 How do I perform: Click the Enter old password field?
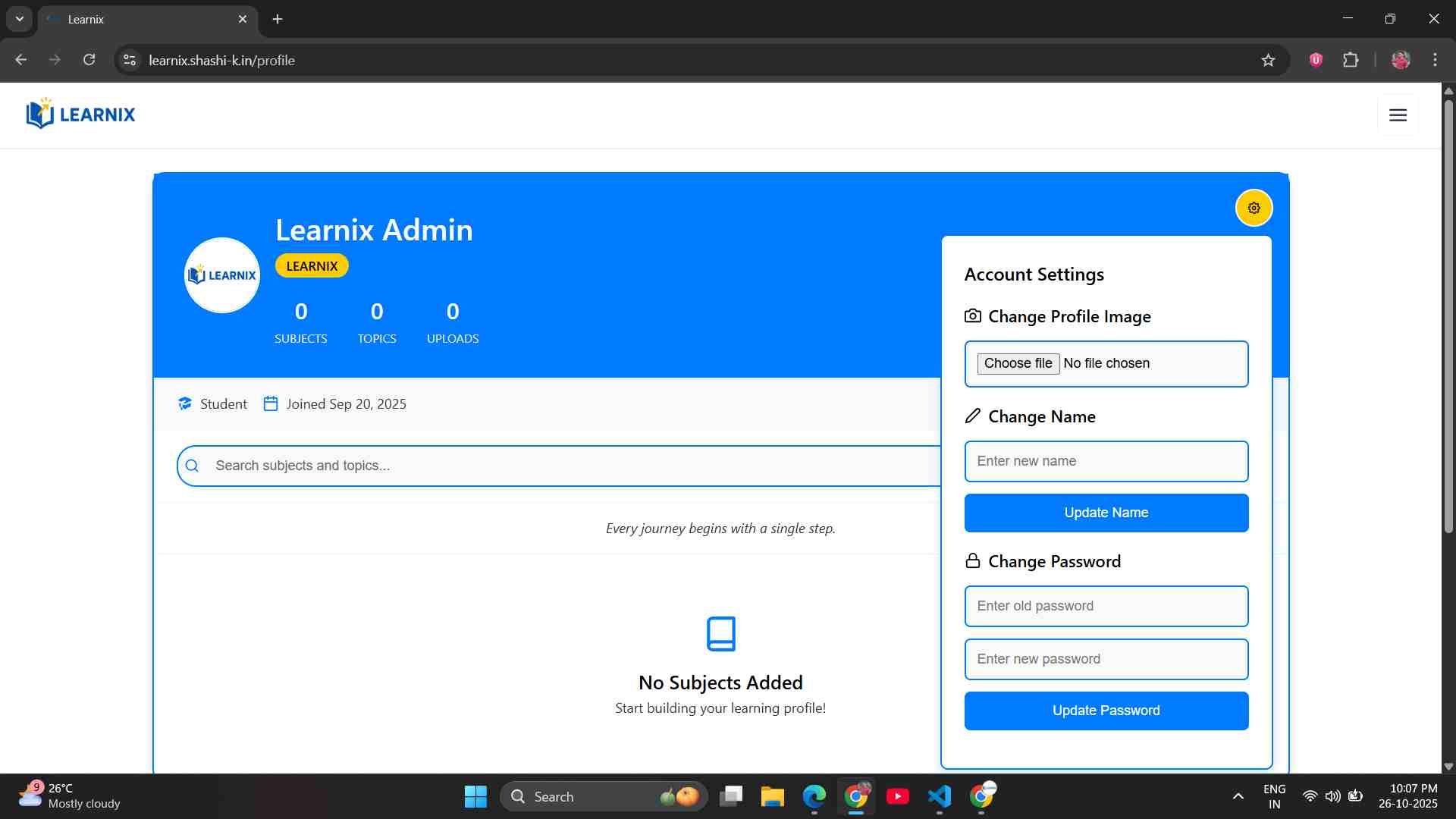tap(1106, 606)
